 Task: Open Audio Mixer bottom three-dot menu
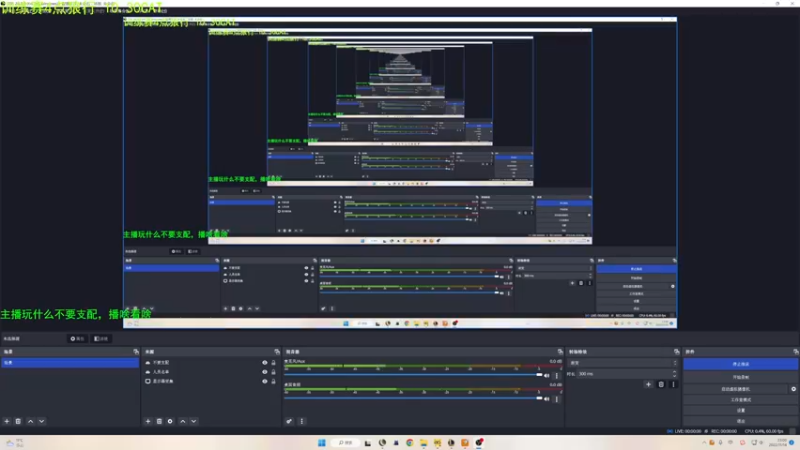[302, 421]
